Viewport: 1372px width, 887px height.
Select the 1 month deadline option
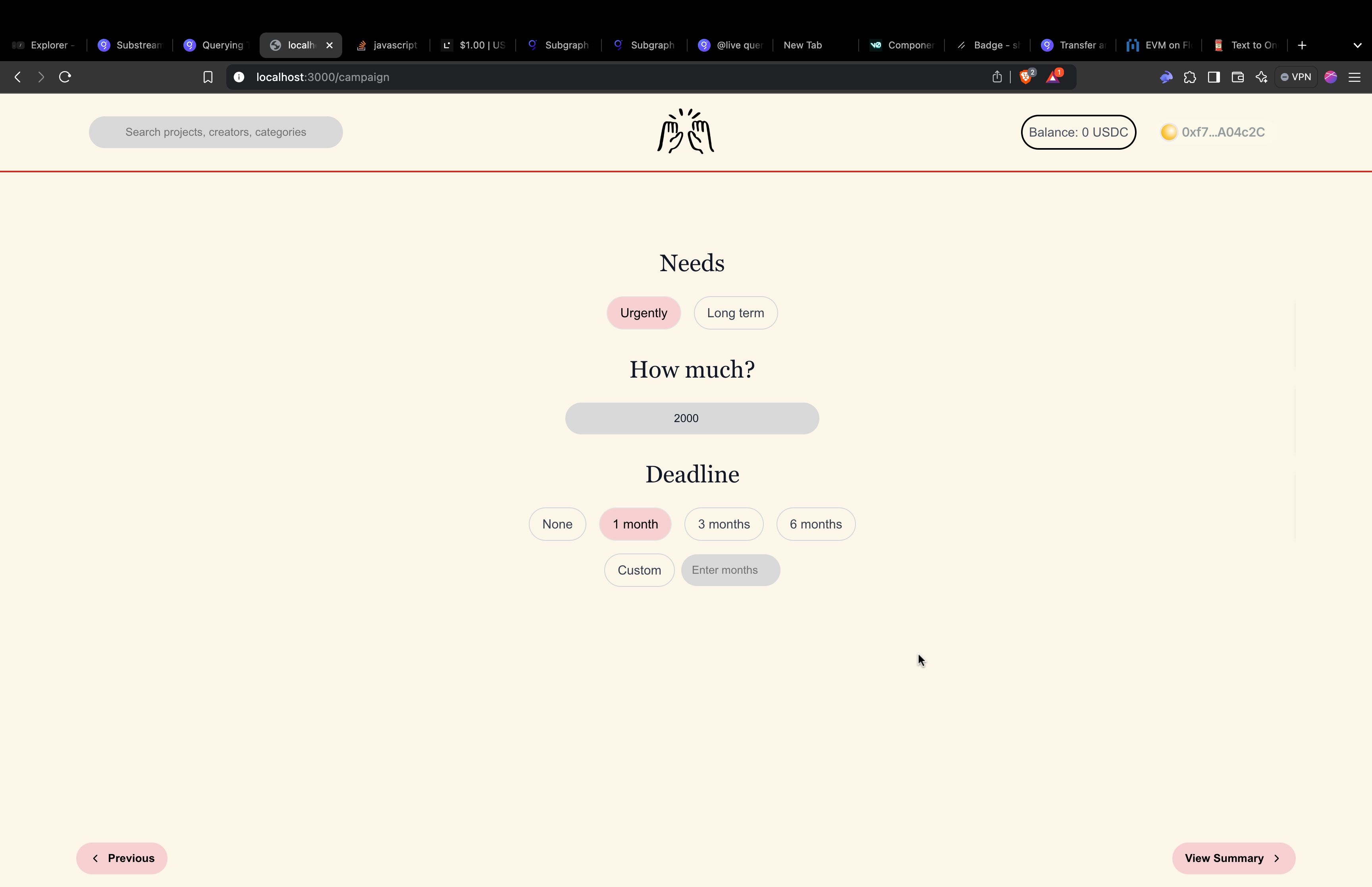click(635, 523)
